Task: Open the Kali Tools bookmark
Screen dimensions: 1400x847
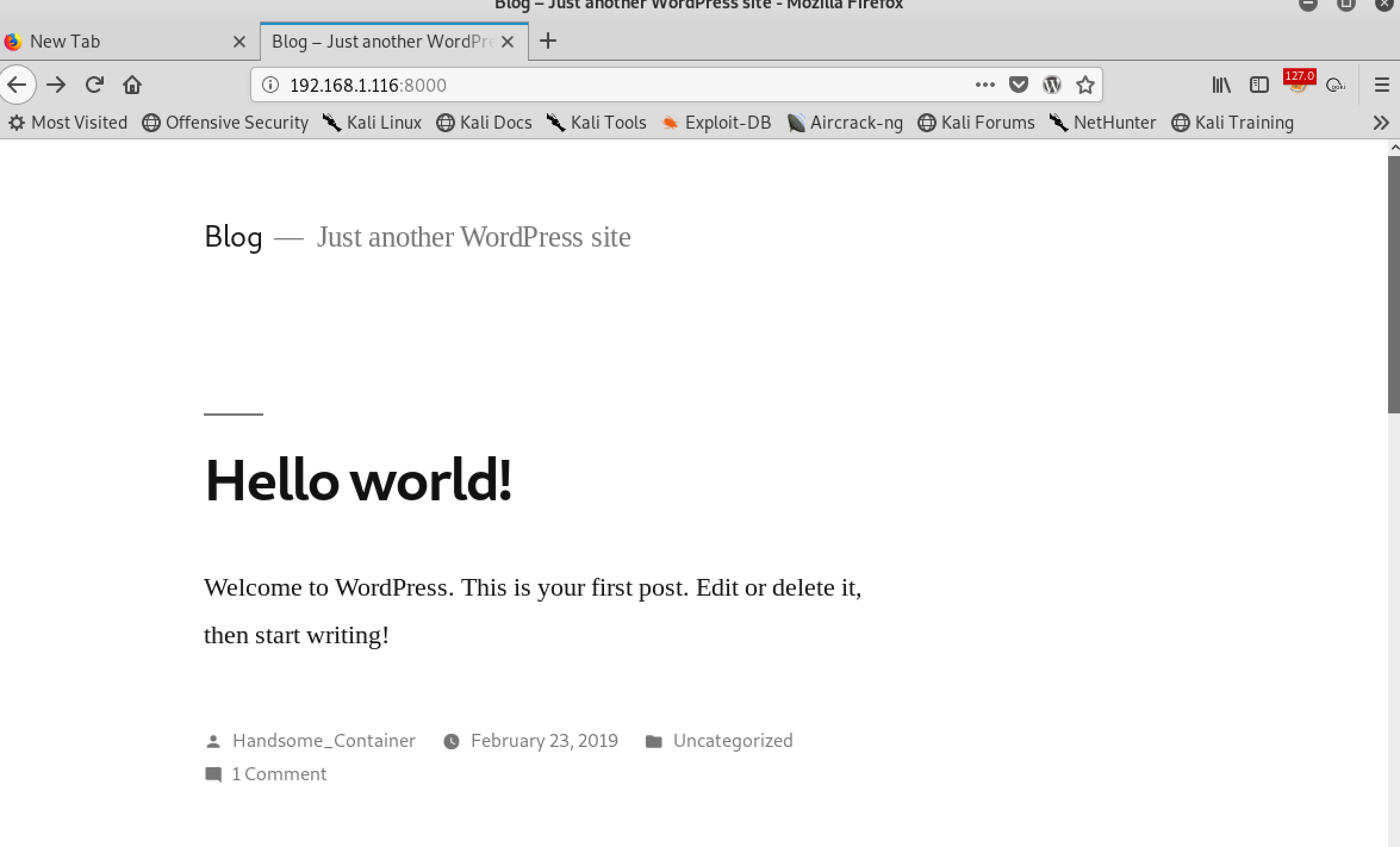Action: coord(596,123)
